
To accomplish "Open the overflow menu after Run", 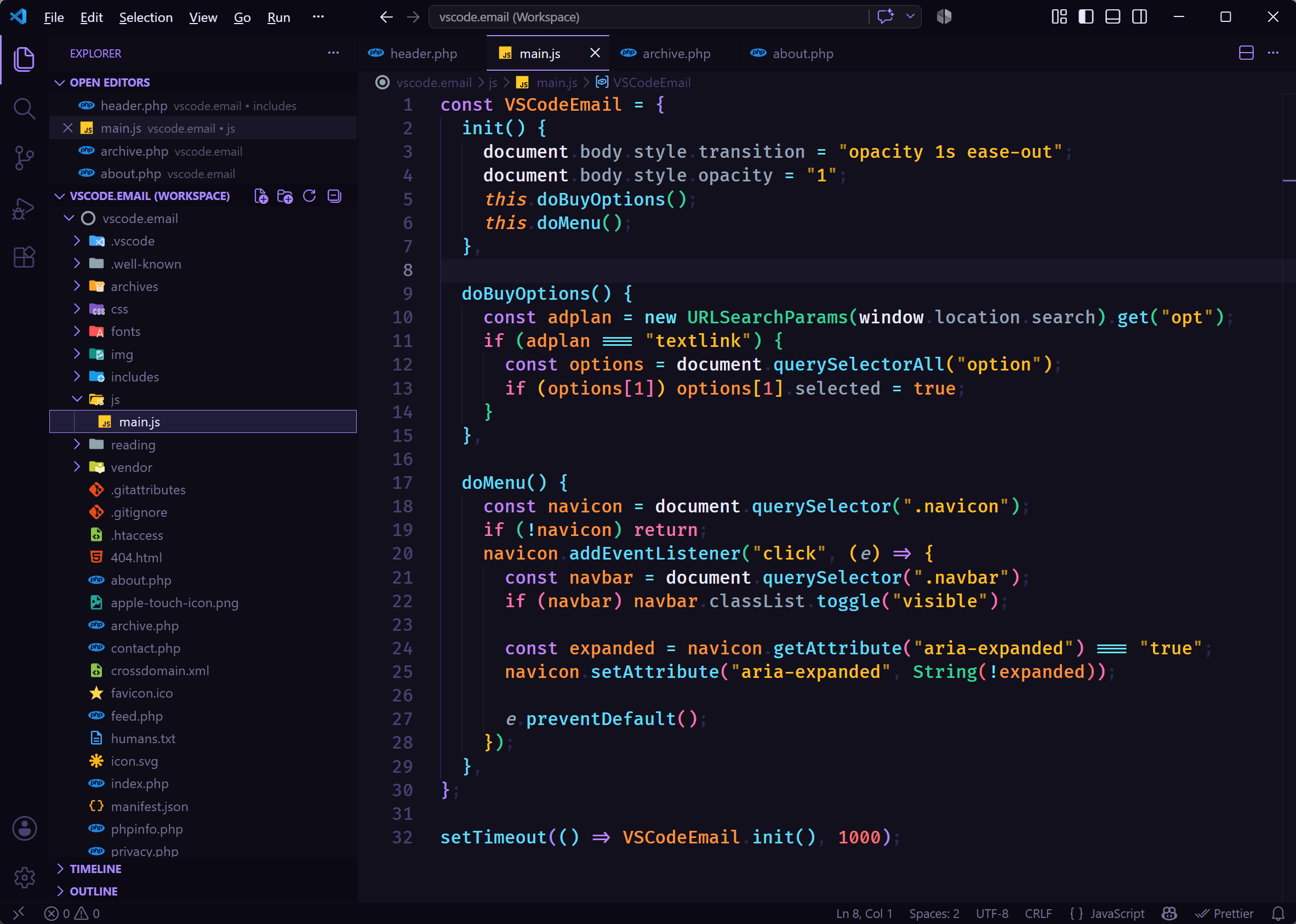I will coord(318,17).
